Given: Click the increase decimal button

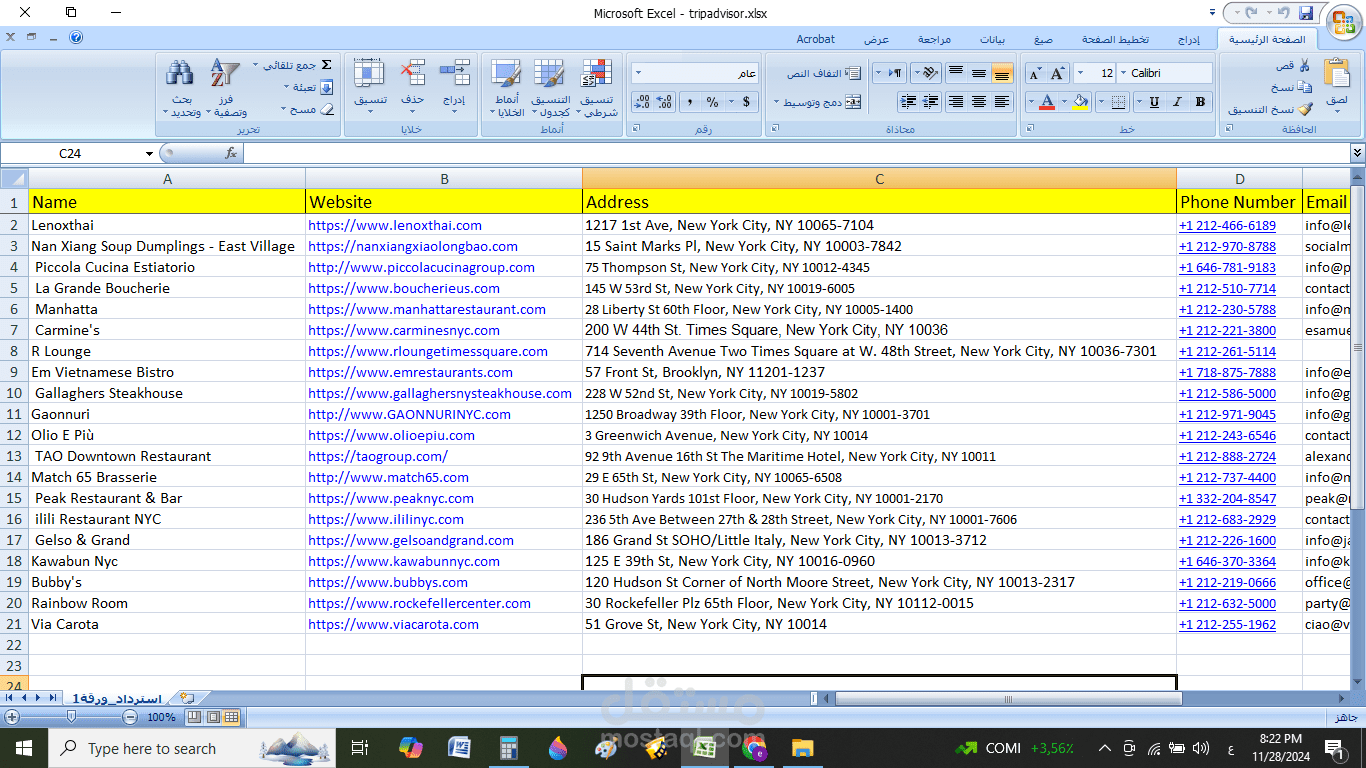Looking at the screenshot, I should [x=664, y=102].
